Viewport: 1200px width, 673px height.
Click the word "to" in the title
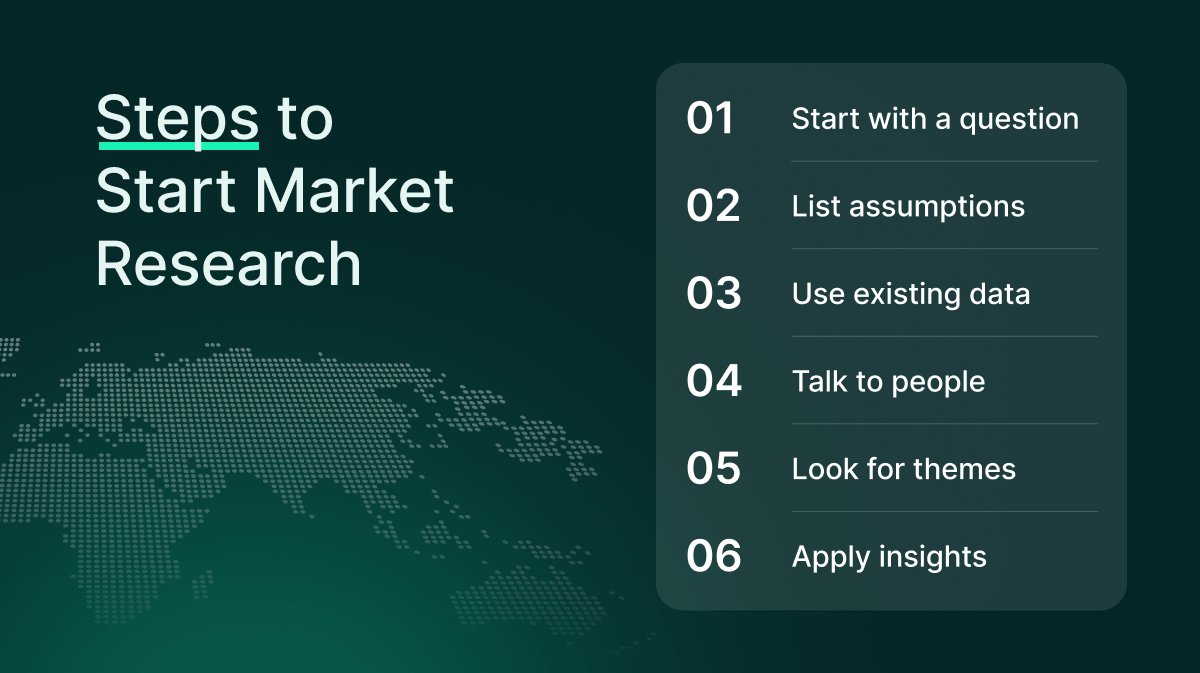[x=304, y=119]
